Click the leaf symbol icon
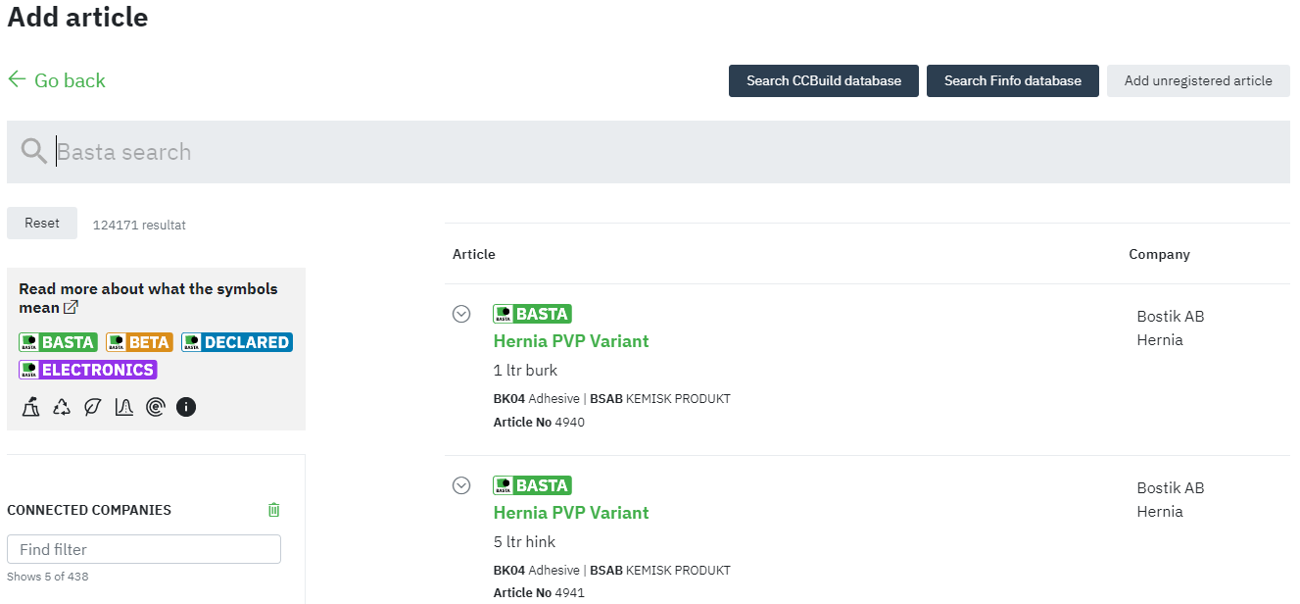1300x604 pixels. tap(93, 407)
